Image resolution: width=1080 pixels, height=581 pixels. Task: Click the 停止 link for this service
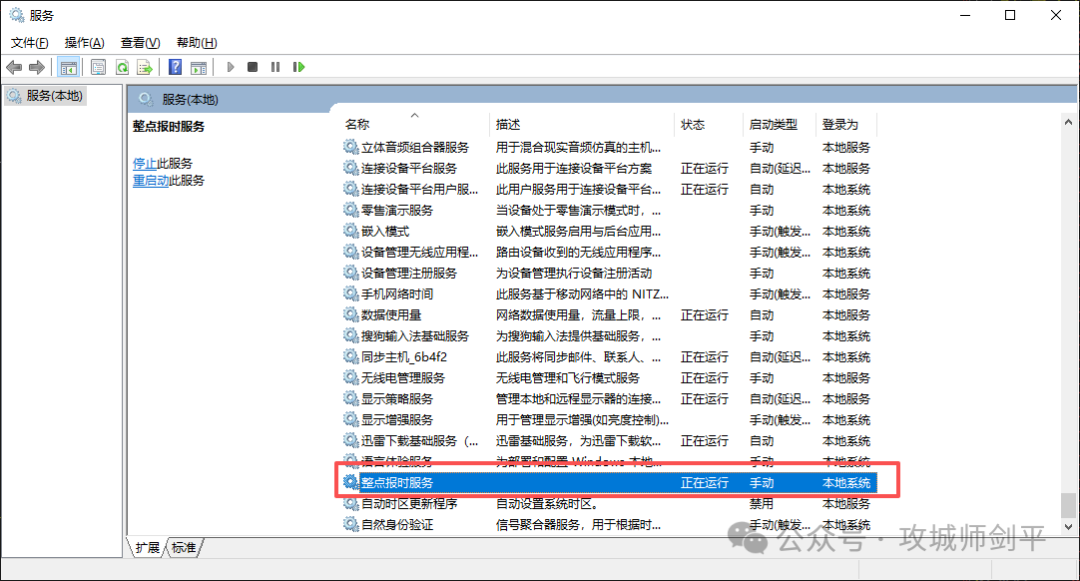(x=145, y=163)
